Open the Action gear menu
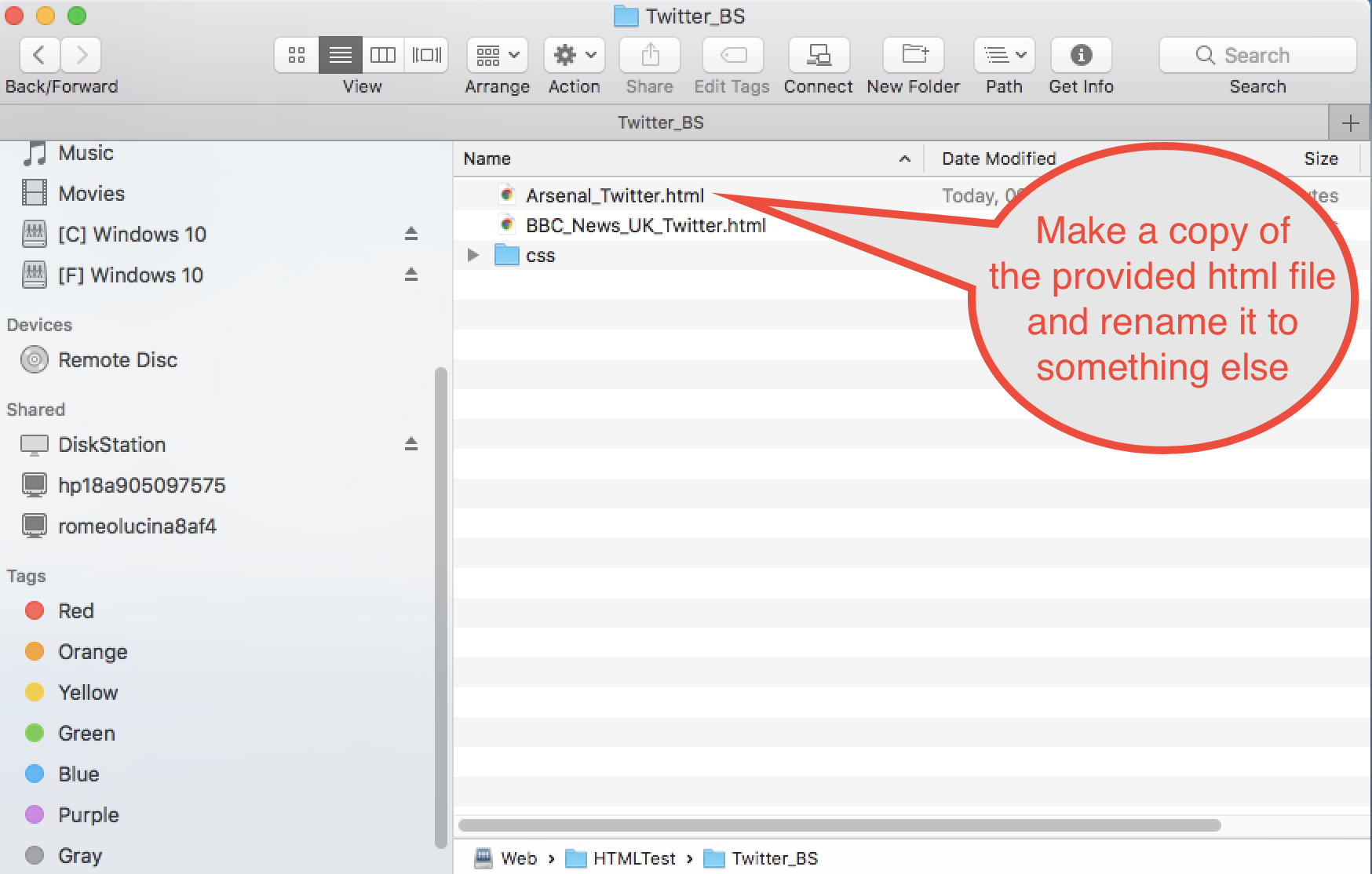The width and height of the screenshot is (1372, 874). pyautogui.click(x=575, y=55)
